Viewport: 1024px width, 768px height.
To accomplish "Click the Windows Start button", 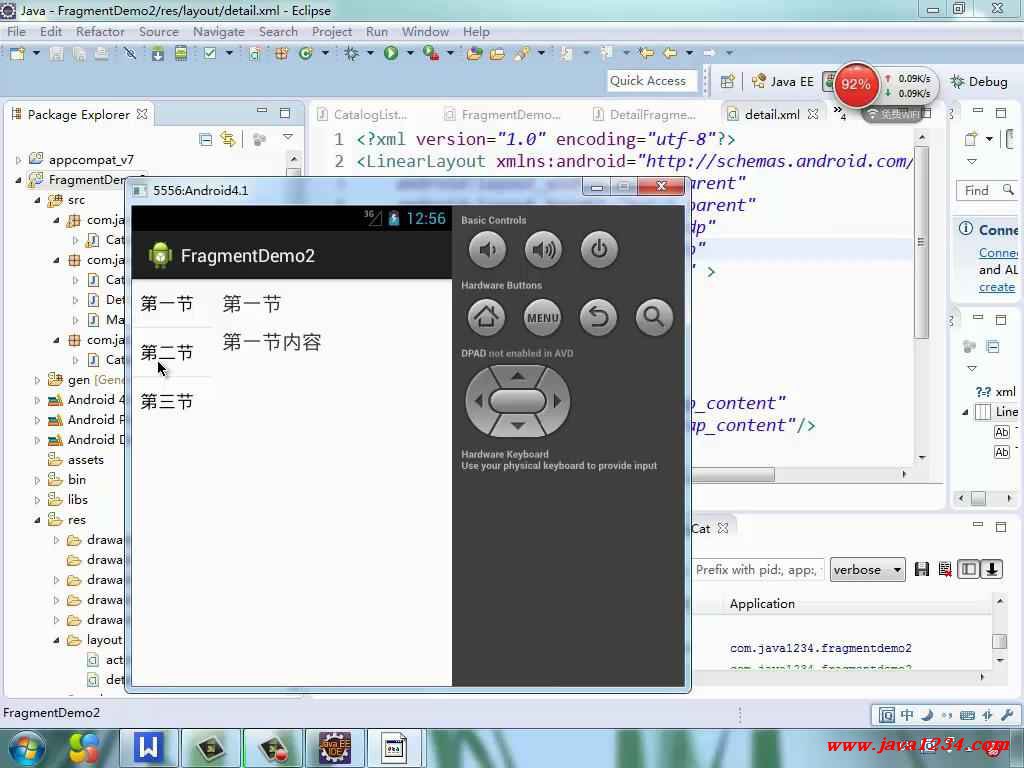I will (x=26, y=748).
